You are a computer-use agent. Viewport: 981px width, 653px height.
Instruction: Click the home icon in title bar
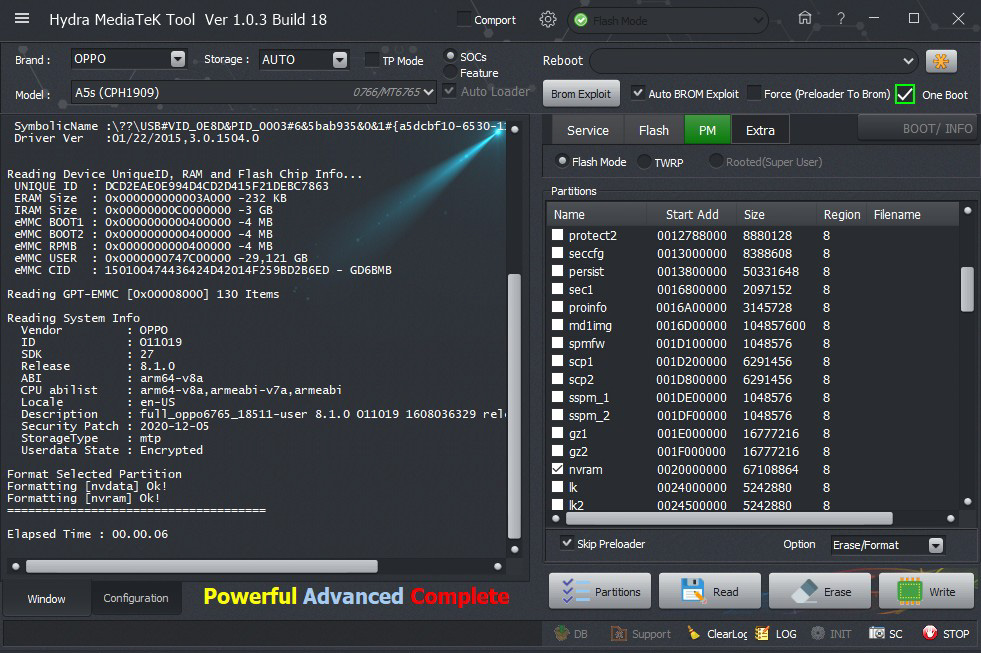click(805, 18)
